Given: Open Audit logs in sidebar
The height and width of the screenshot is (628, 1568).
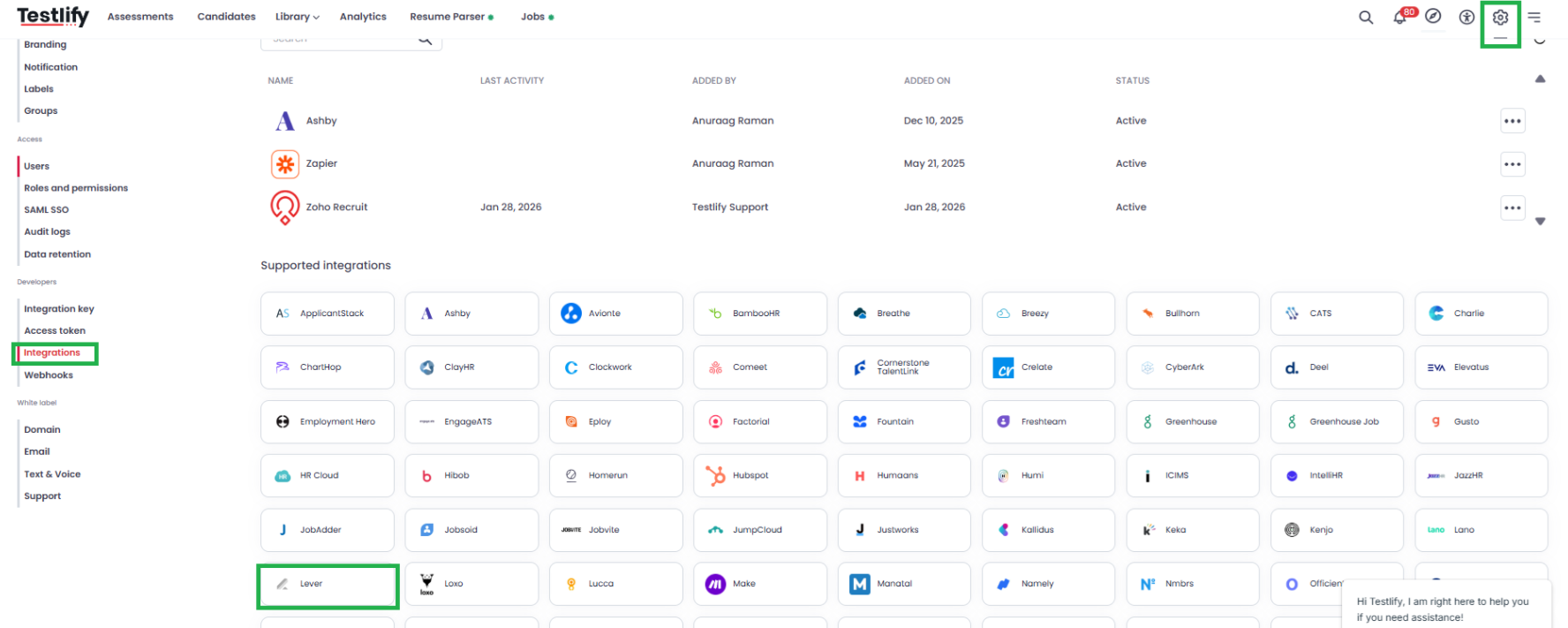Looking at the screenshot, I should 47,232.
